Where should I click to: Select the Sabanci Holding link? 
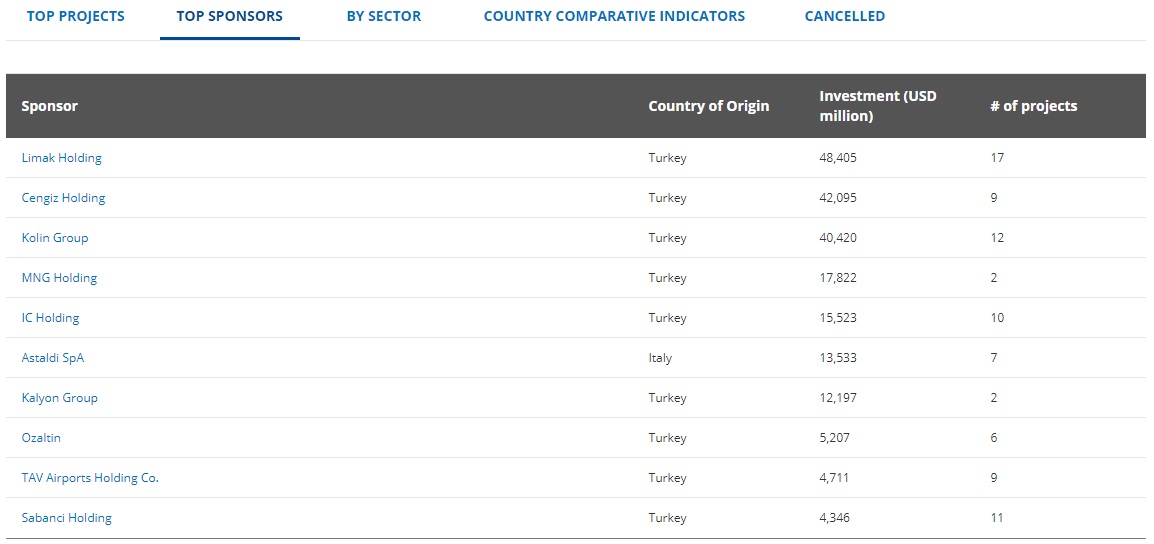66,518
